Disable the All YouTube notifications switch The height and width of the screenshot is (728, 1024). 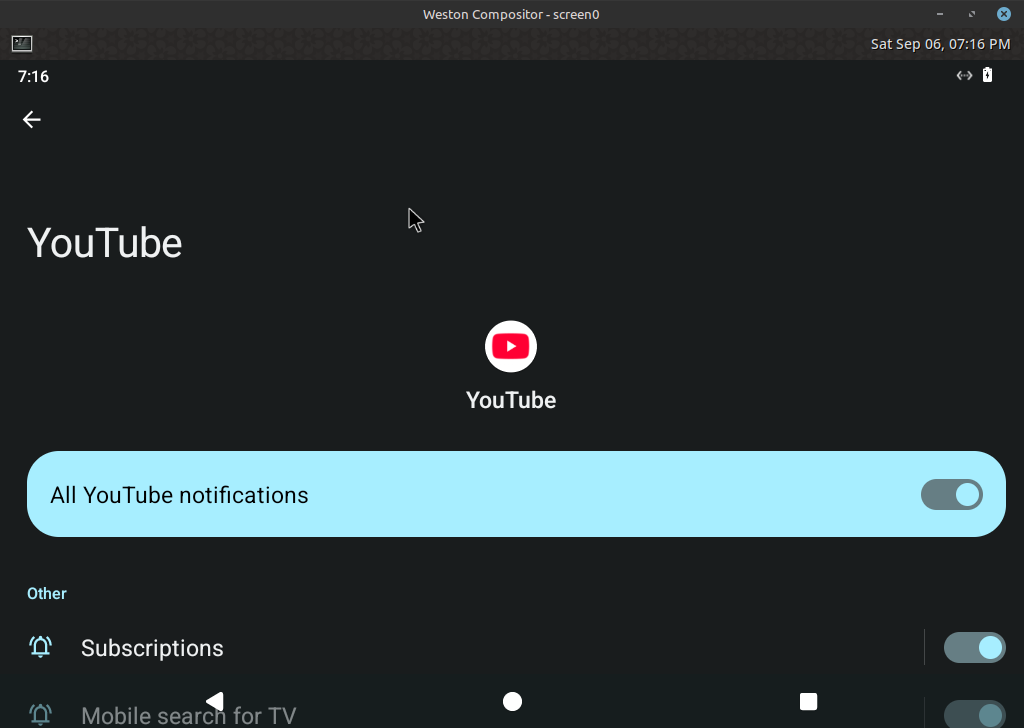[951, 495]
